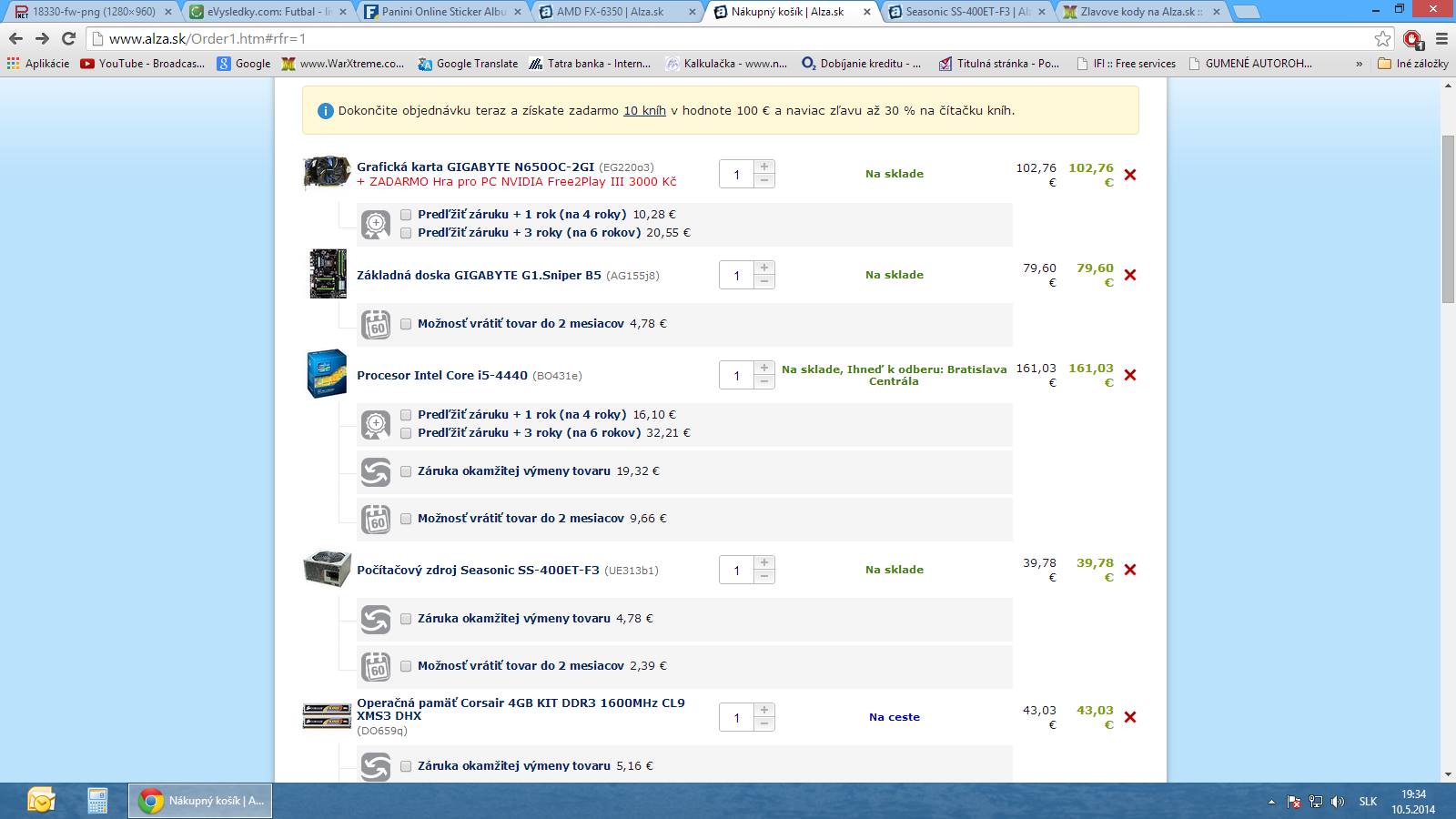This screenshot has width=1456, height=819.
Task: Open the Základná doska GIGABYTE G1.Sniper B5 link
Action: click(x=479, y=276)
